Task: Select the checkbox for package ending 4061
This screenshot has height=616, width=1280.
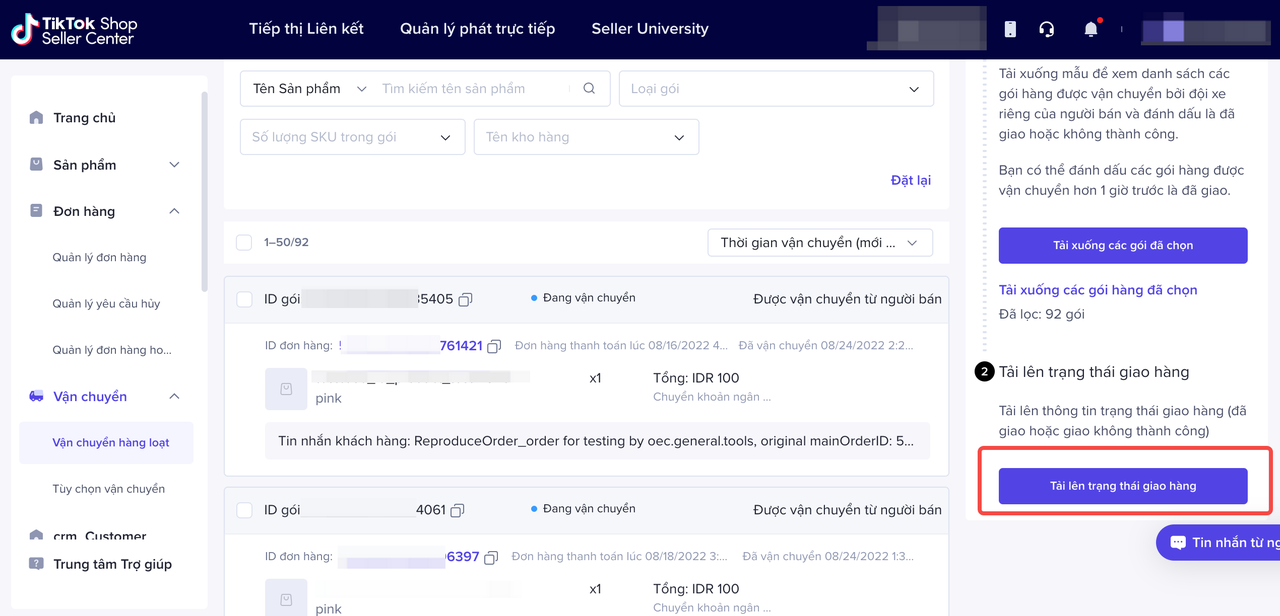Action: tap(244, 510)
